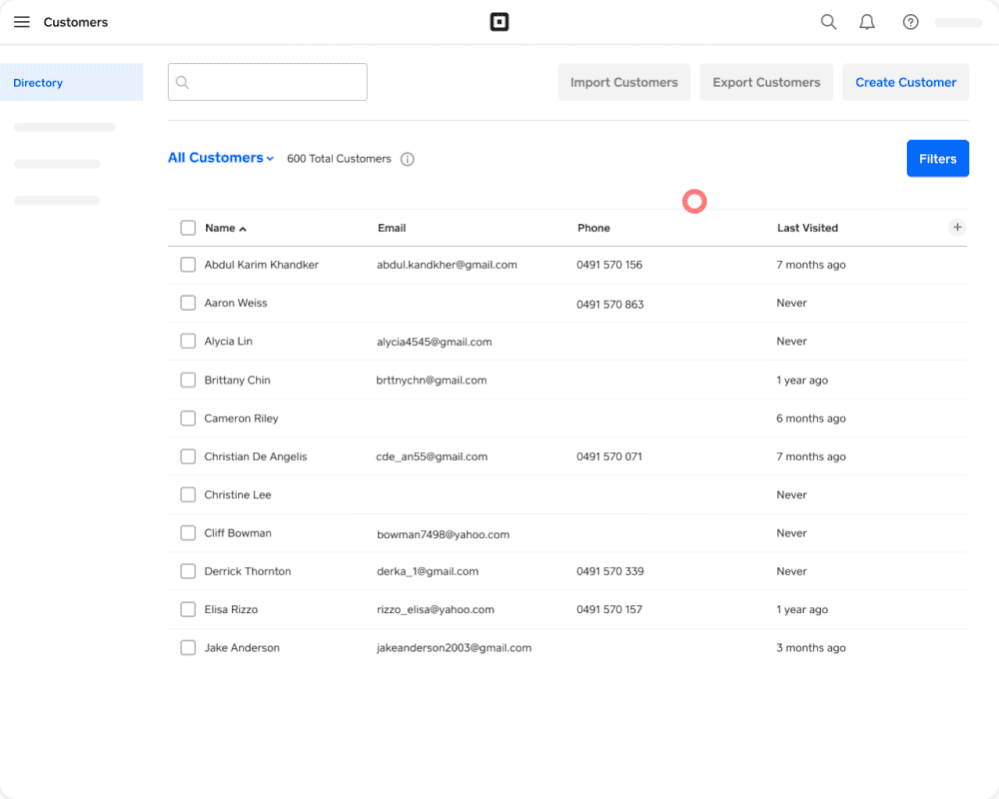Add a column with the plus icon
Viewport: 999px width, 799px height.
[957, 227]
